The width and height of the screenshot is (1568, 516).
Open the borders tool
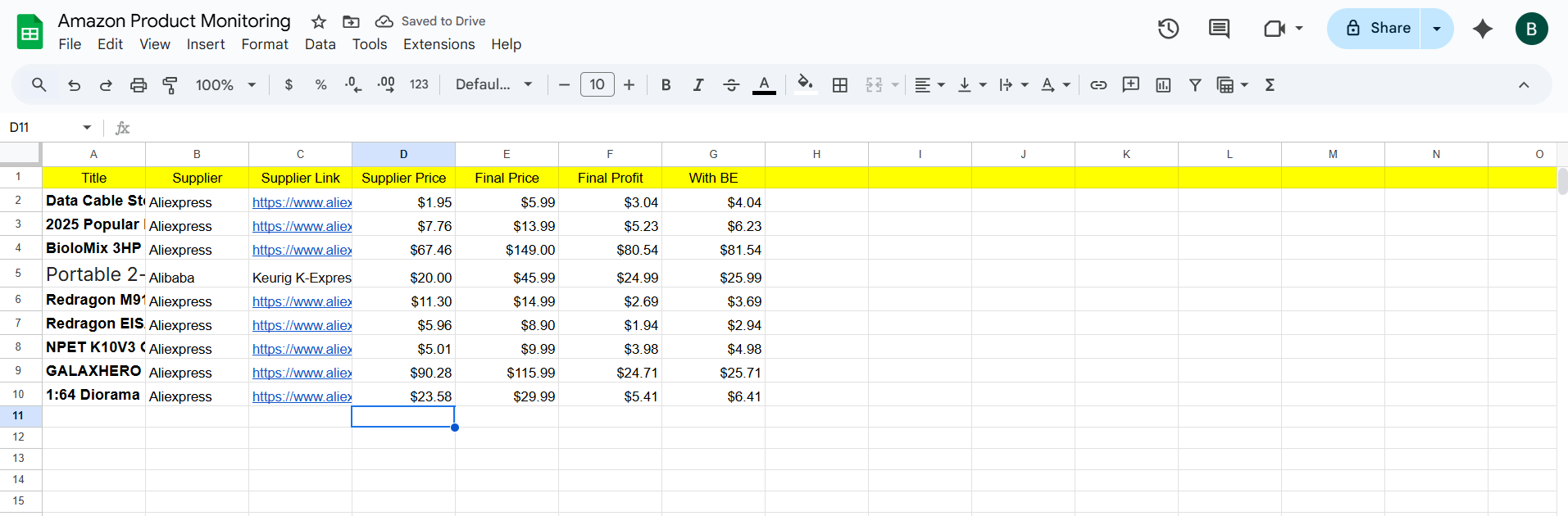[x=840, y=85]
